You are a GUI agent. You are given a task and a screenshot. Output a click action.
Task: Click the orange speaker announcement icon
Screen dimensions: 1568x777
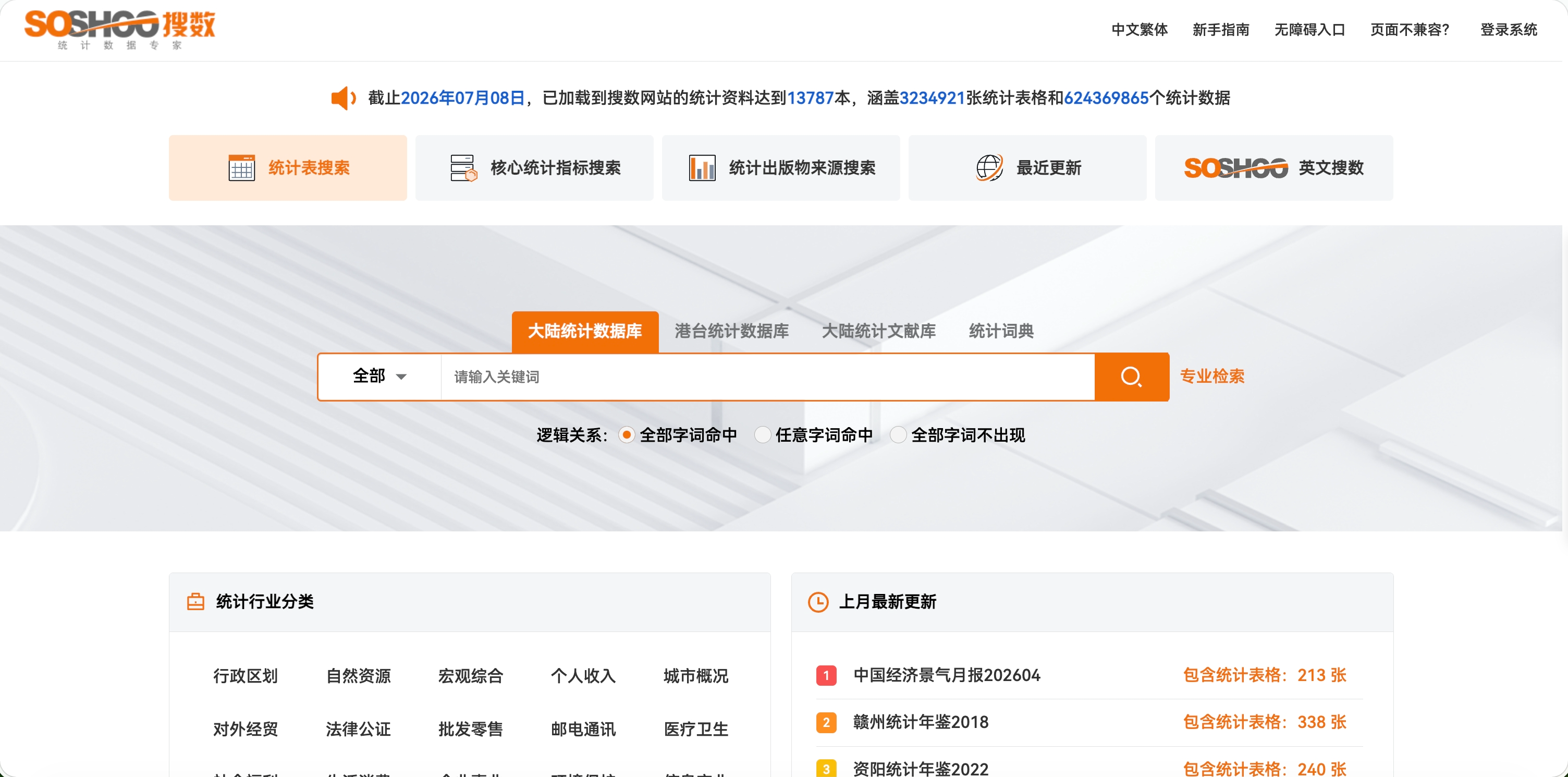(344, 98)
